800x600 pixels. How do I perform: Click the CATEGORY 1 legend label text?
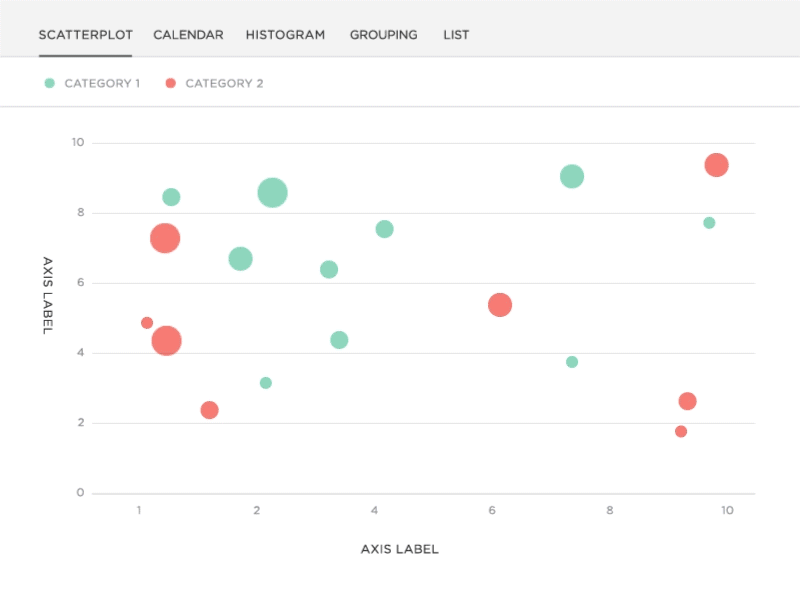(103, 84)
